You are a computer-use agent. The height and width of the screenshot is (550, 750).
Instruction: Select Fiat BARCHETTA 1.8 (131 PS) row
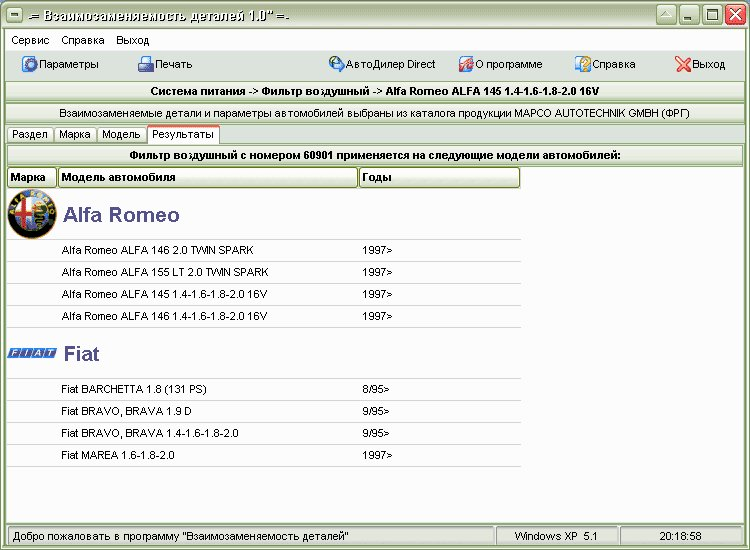click(264, 389)
